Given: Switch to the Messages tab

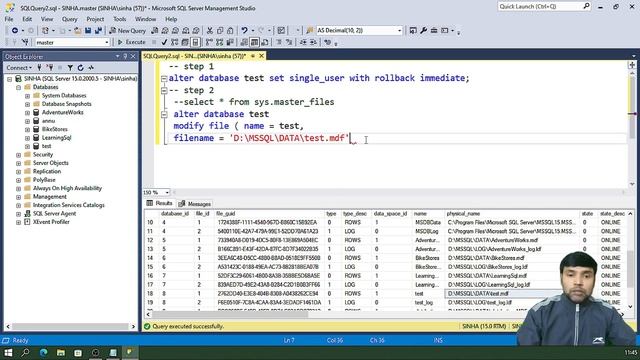Looking at the screenshot, I should click(195, 204).
